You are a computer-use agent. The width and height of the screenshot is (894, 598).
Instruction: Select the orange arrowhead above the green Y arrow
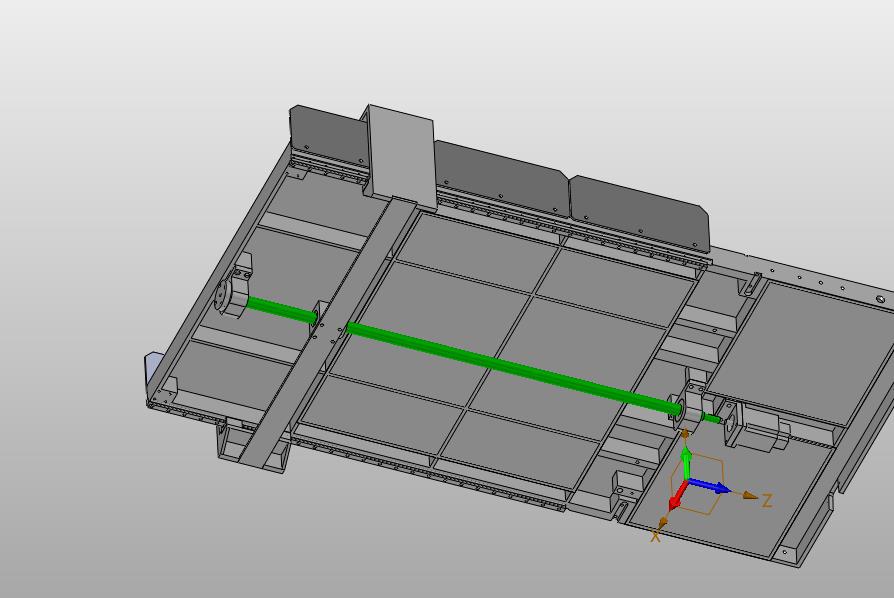click(685, 436)
